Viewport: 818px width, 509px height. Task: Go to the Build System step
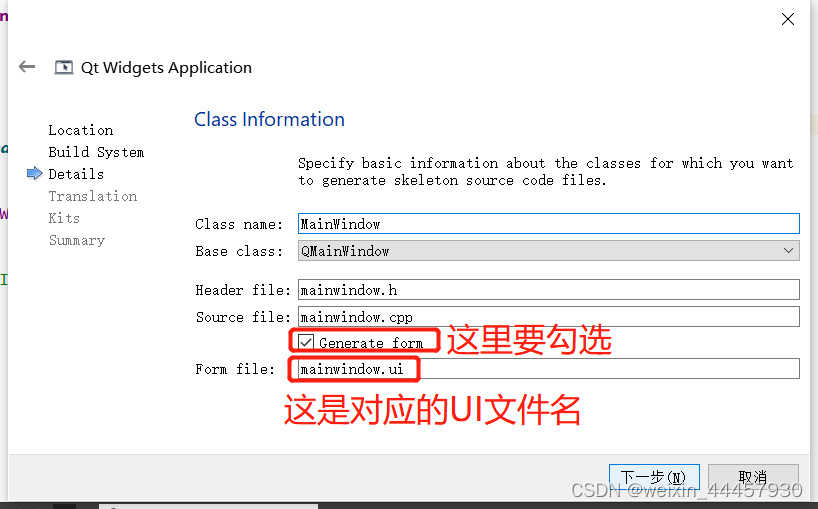[96, 152]
